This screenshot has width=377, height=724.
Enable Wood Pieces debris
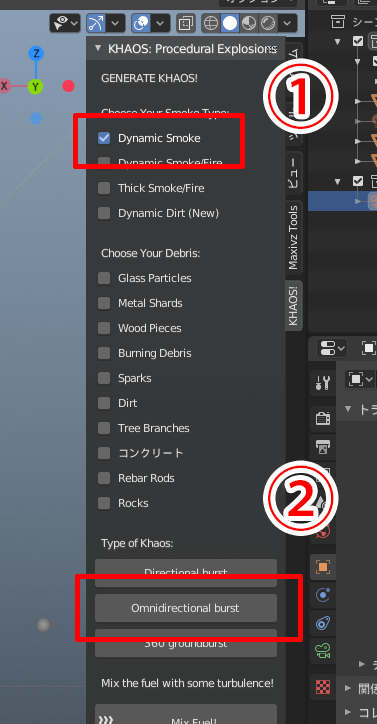104,328
